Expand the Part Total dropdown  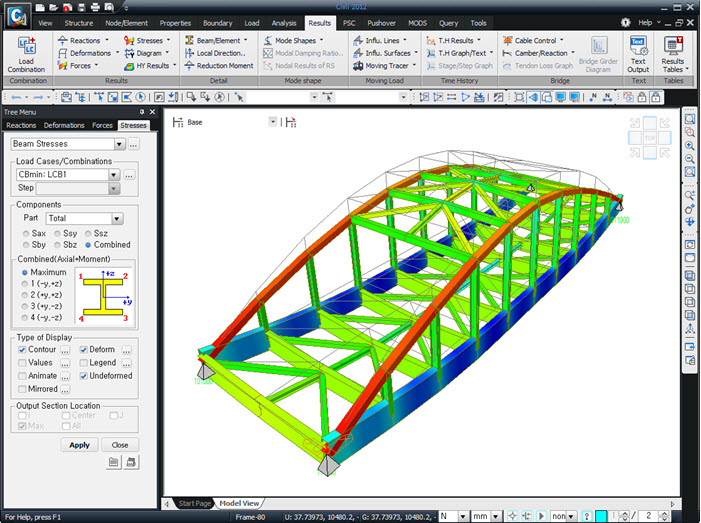pyautogui.click(x=117, y=219)
